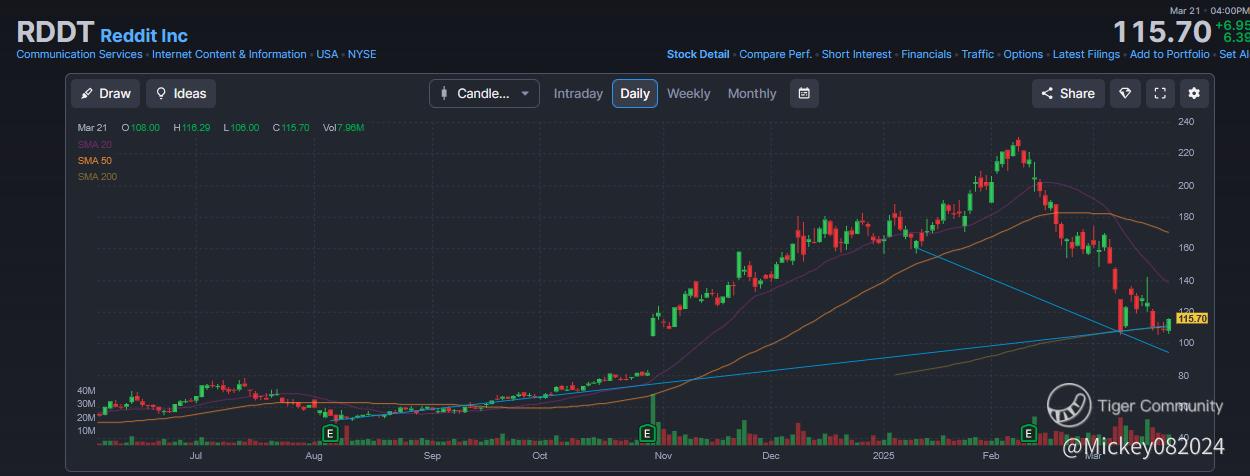Open the Draw tools button
Image resolution: width=1250 pixels, height=476 pixels.
106,93
